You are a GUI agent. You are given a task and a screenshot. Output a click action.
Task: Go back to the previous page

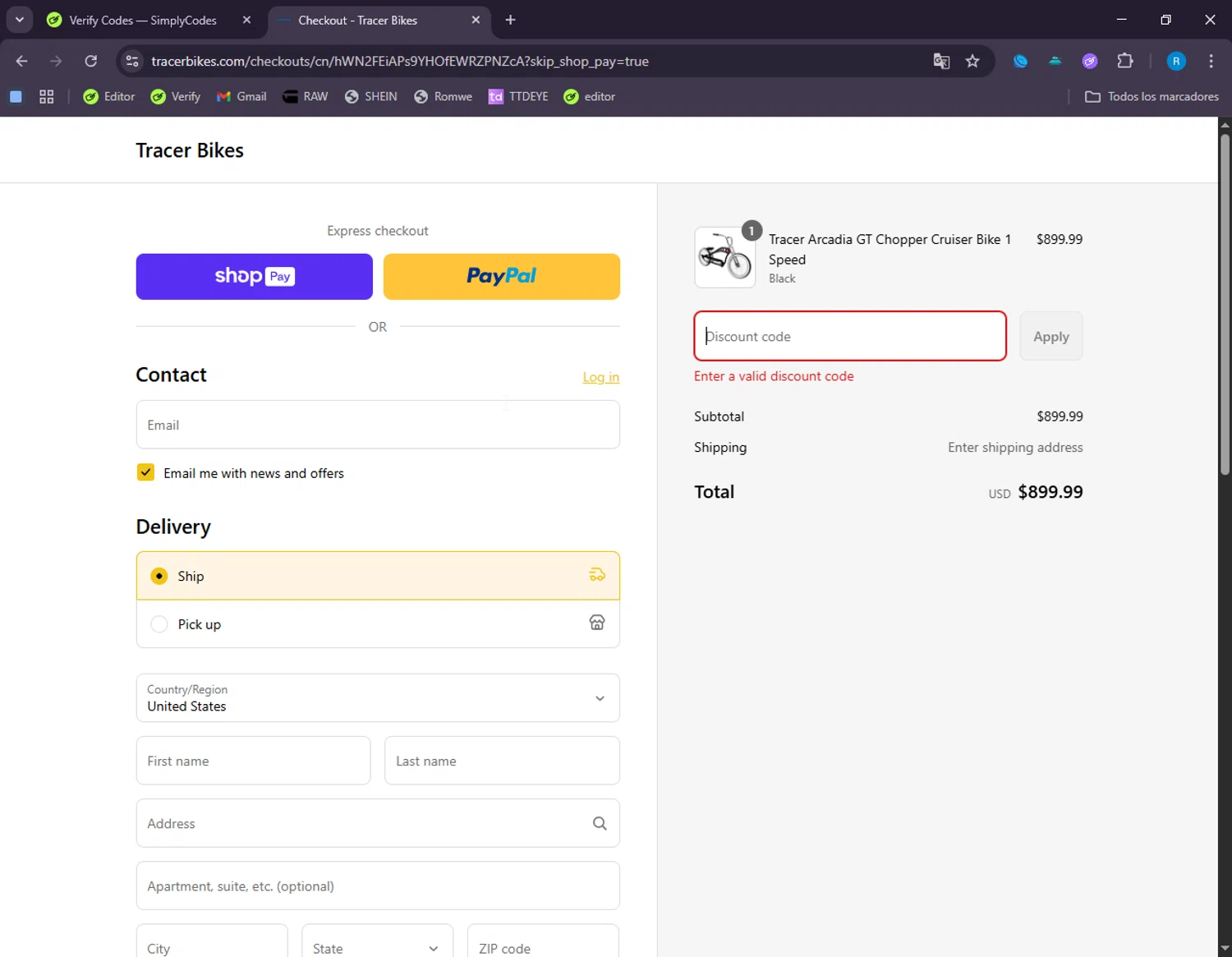click(x=22, y=61)
